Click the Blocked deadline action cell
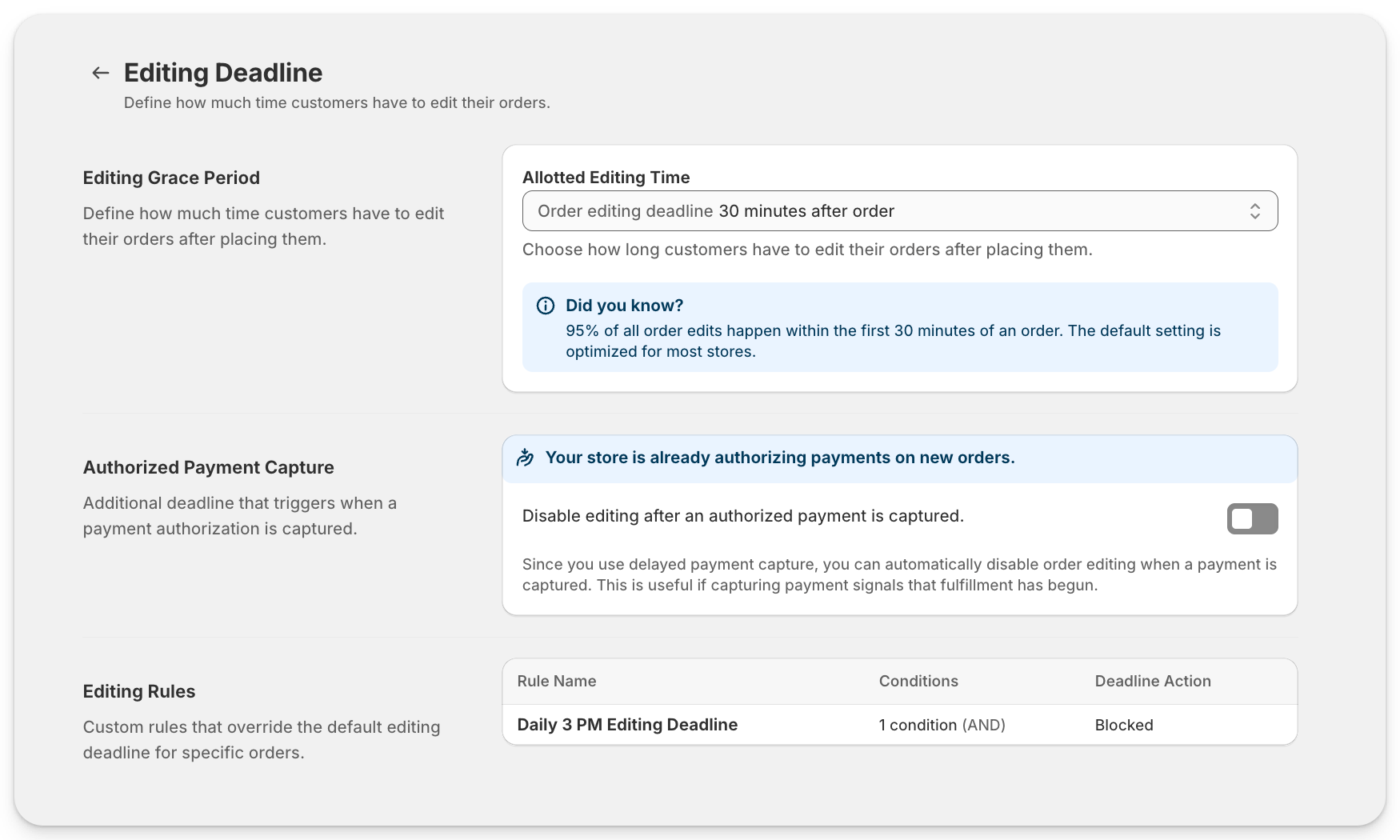1400x840 pixels. [x=1124, y=725]
